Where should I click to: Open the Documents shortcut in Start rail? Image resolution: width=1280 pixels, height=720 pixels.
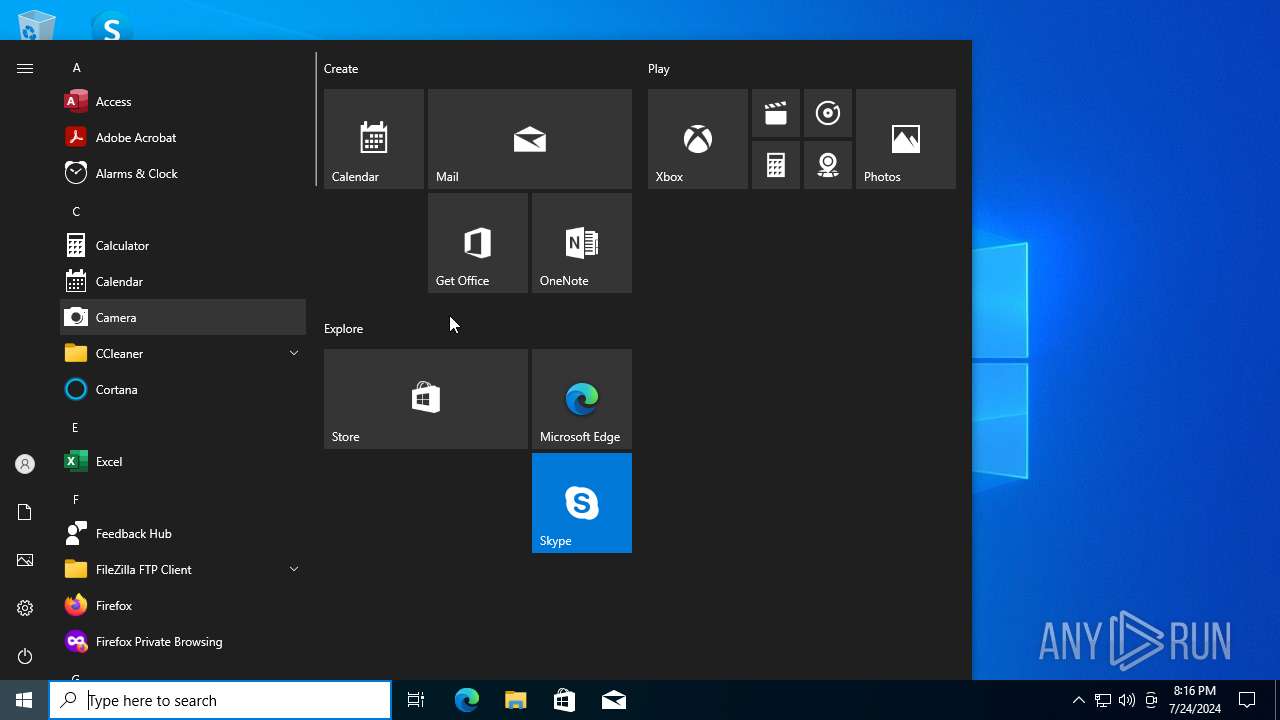coord(25,512)
